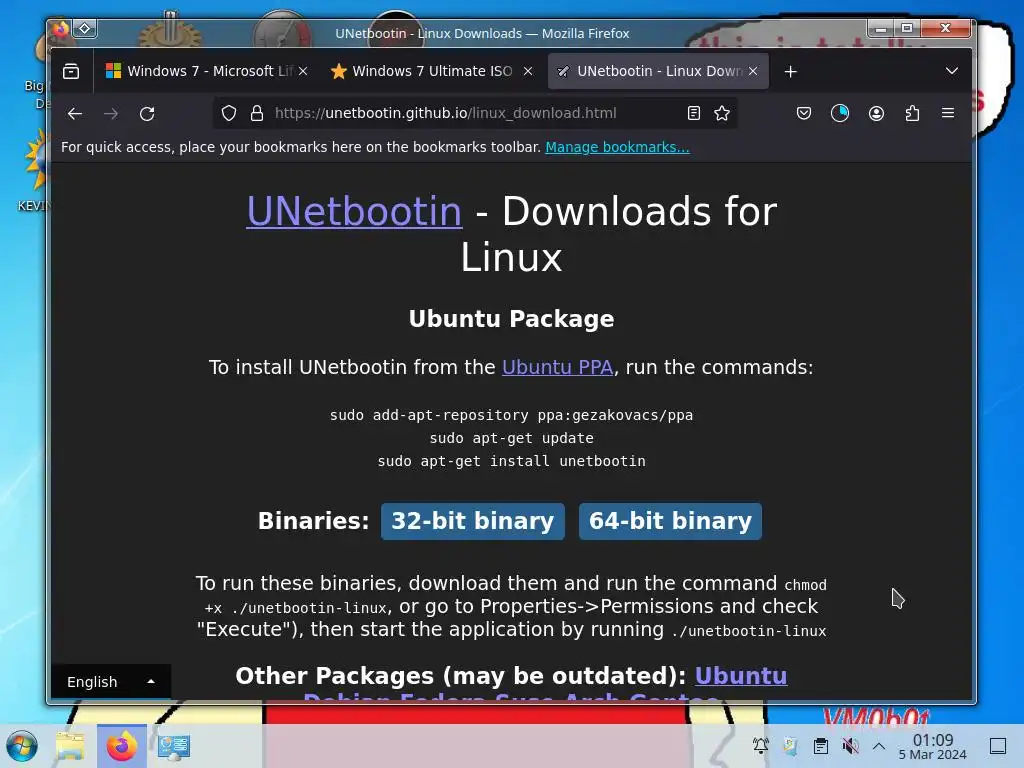Viewport: 1024px width, 768px height.
Task: Open Firefox account icon
Action: pos(876,113)
